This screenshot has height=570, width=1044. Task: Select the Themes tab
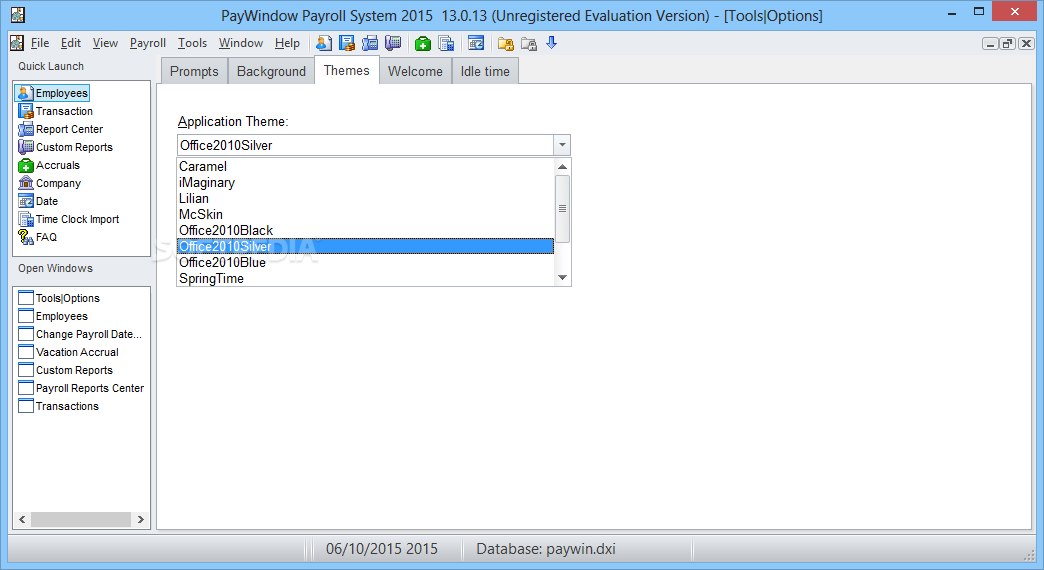346,70
